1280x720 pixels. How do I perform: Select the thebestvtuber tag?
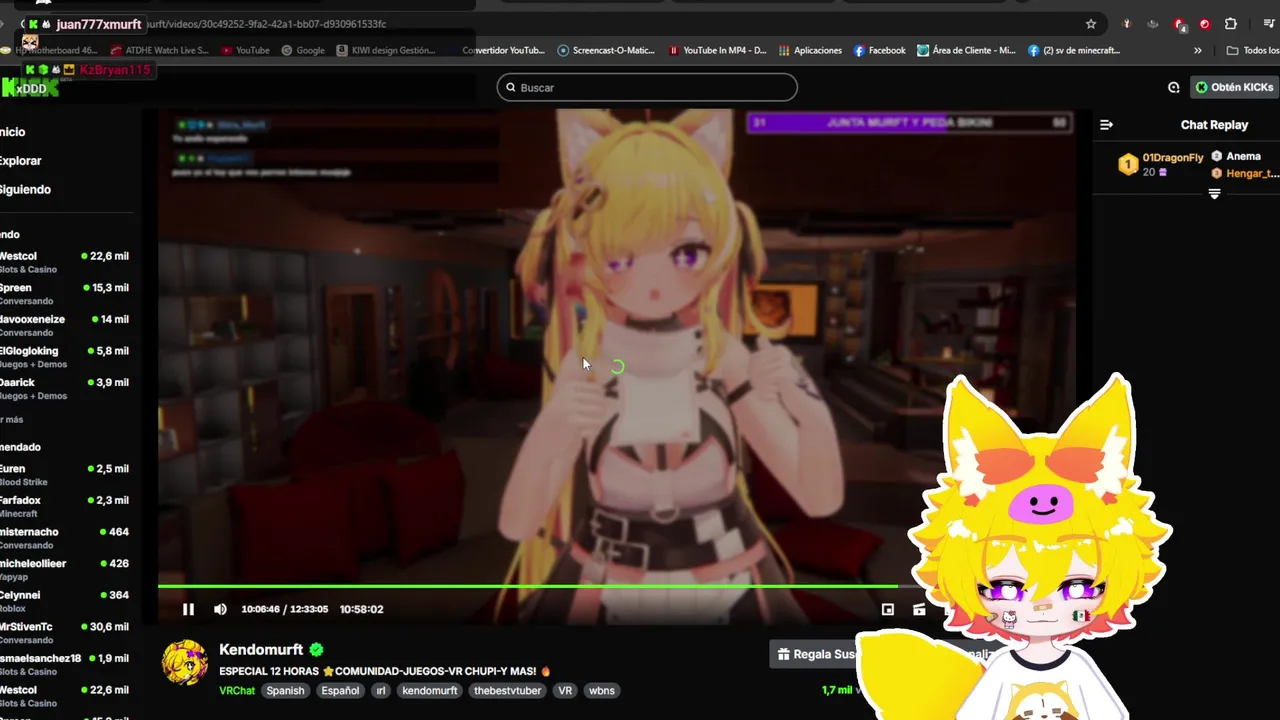[x=508, y=691]
